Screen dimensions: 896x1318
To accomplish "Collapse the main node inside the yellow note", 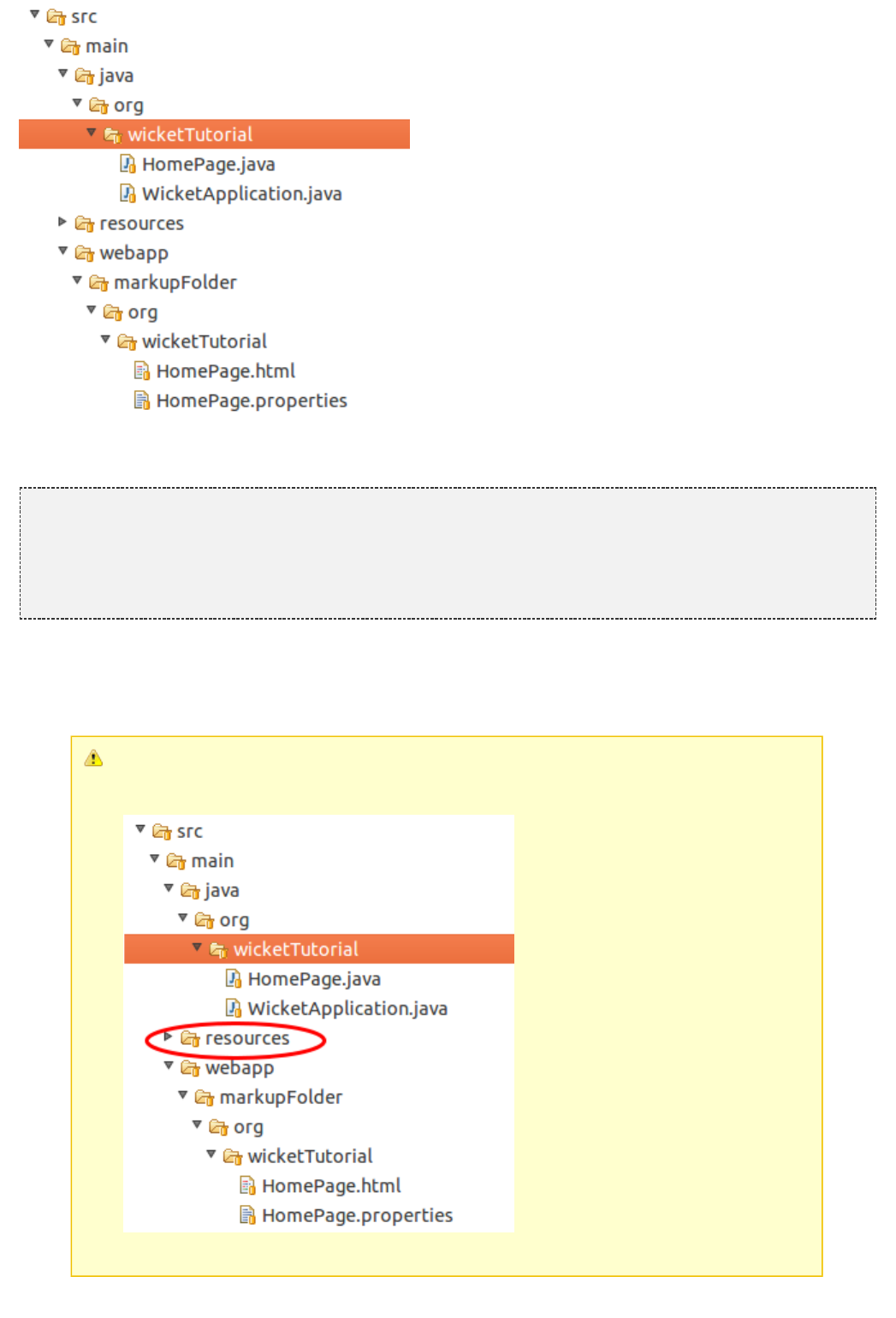I will (x=155, y=858).
